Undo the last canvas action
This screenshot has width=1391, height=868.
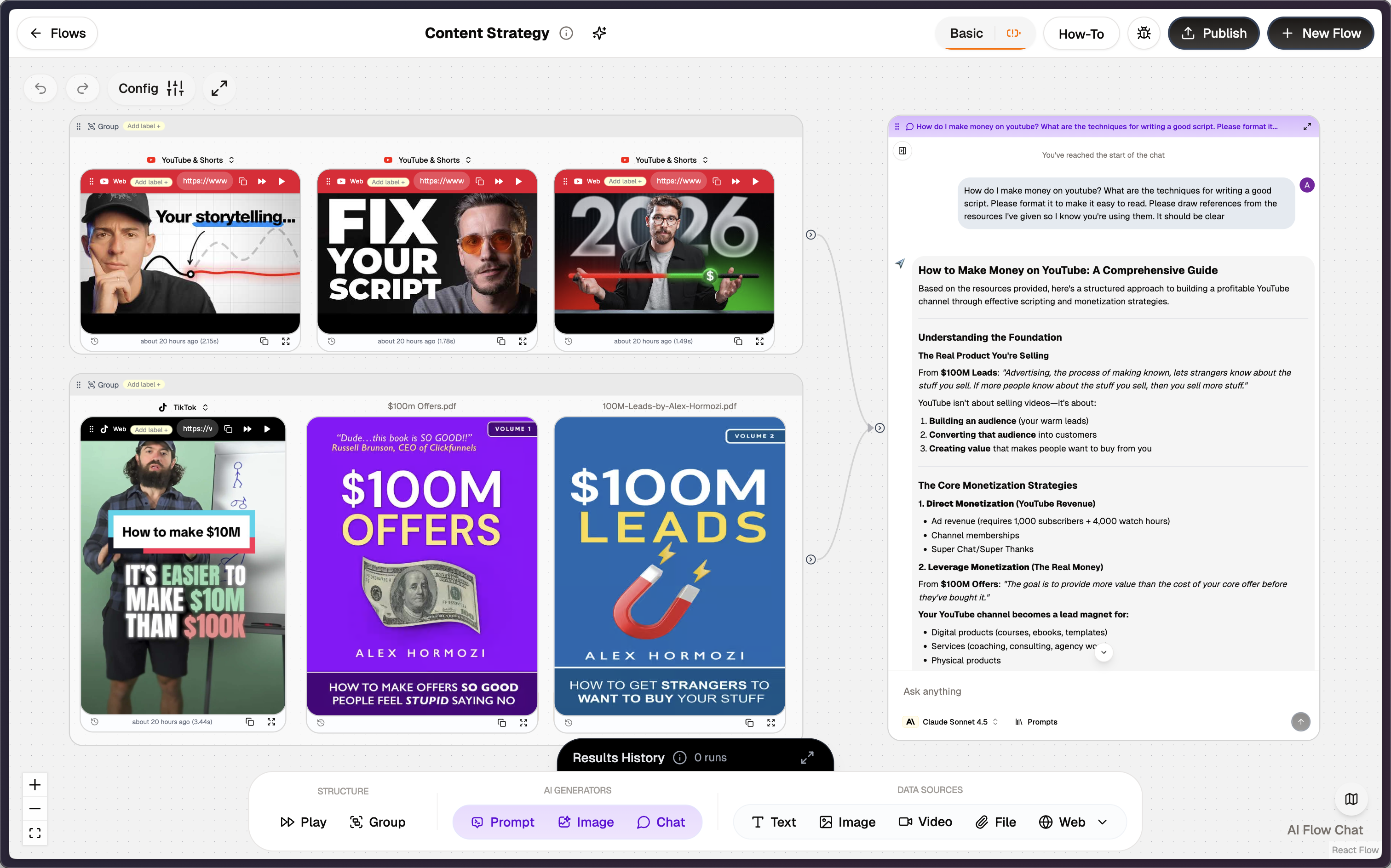click(x=40, y=88)
